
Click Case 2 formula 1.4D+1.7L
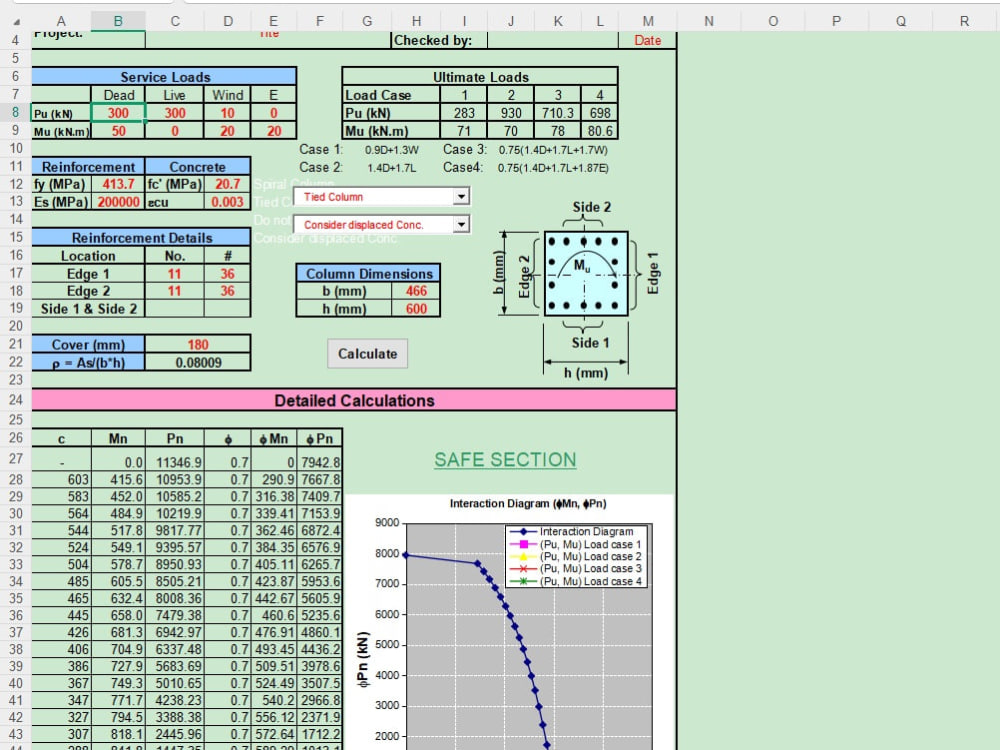(x=392, y=168)
